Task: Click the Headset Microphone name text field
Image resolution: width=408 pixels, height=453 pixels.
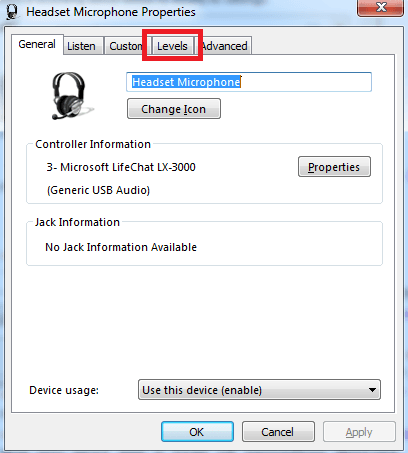Action: [249, 82]
